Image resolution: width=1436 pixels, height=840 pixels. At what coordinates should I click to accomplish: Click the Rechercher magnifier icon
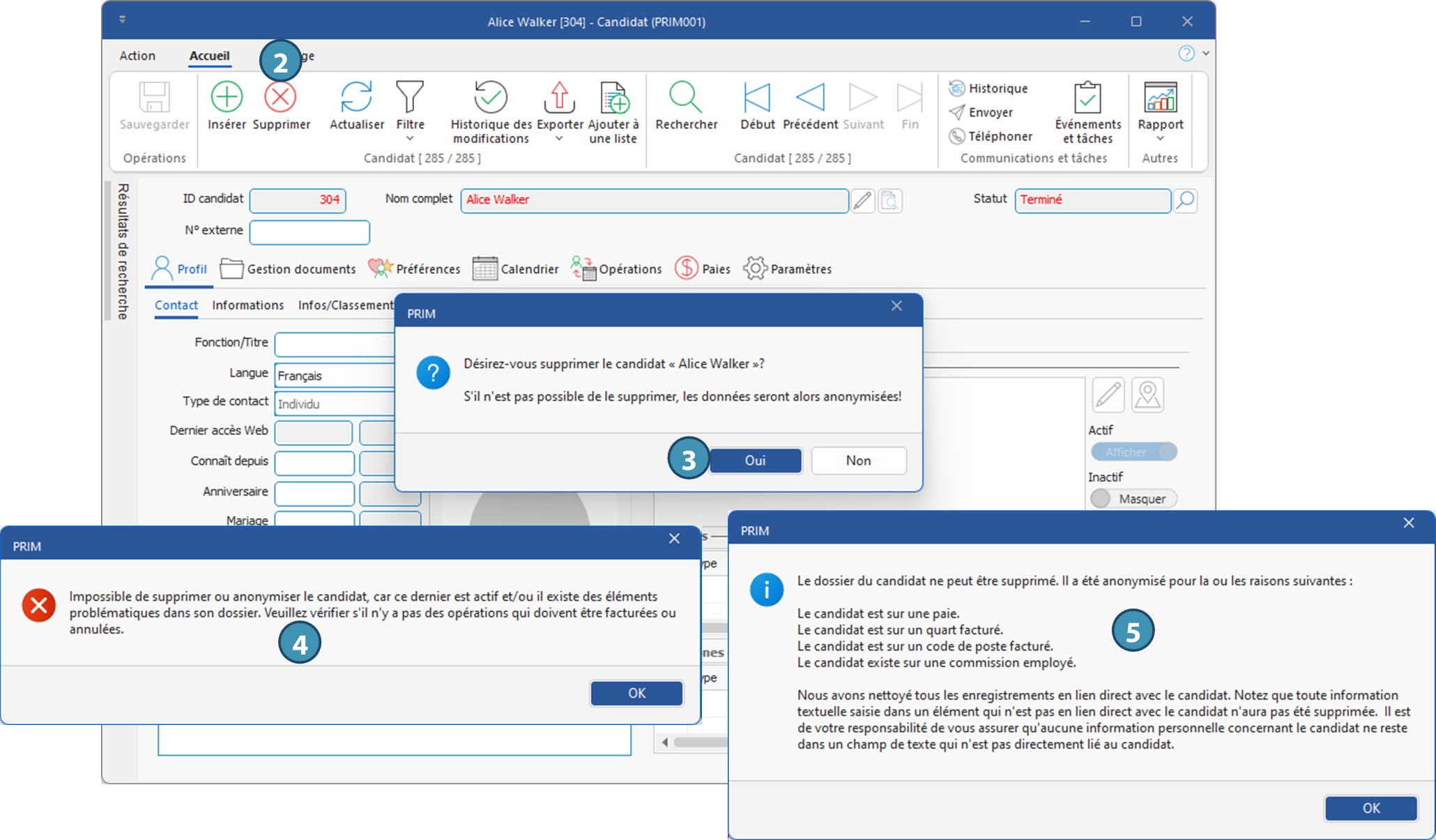(685, 97)
